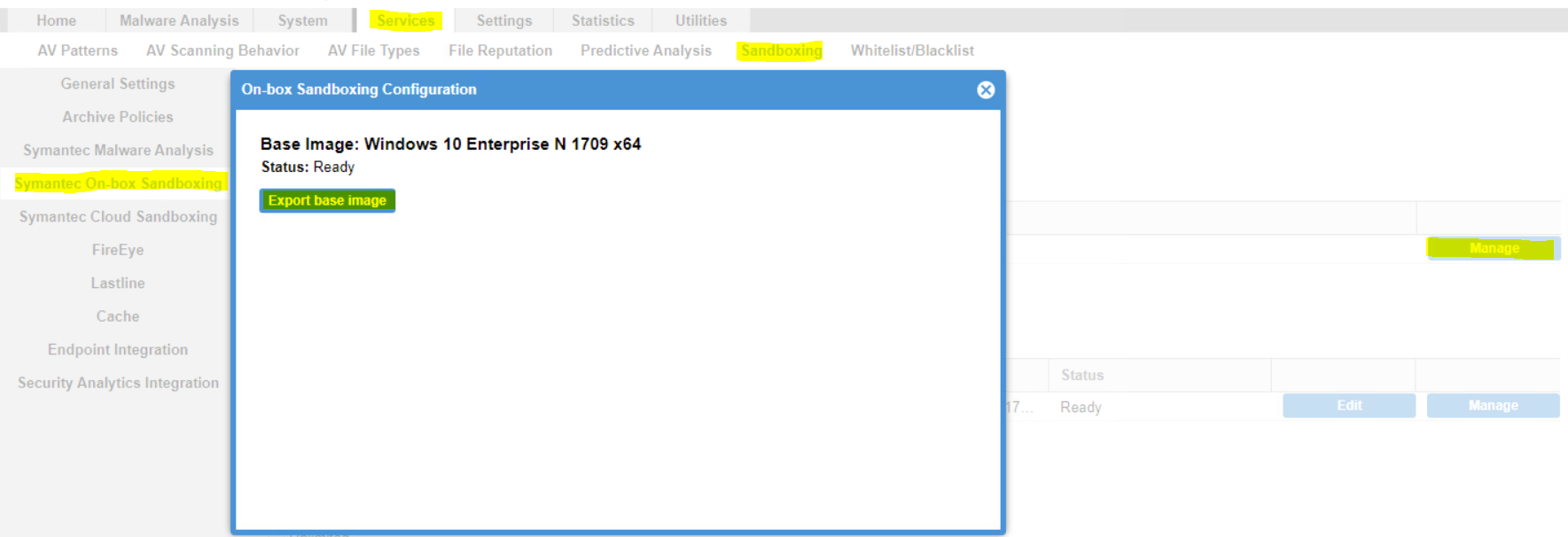Open Predictive Analysis section
This screenshot has height=537, width=1568.
(x=646, y=51)
